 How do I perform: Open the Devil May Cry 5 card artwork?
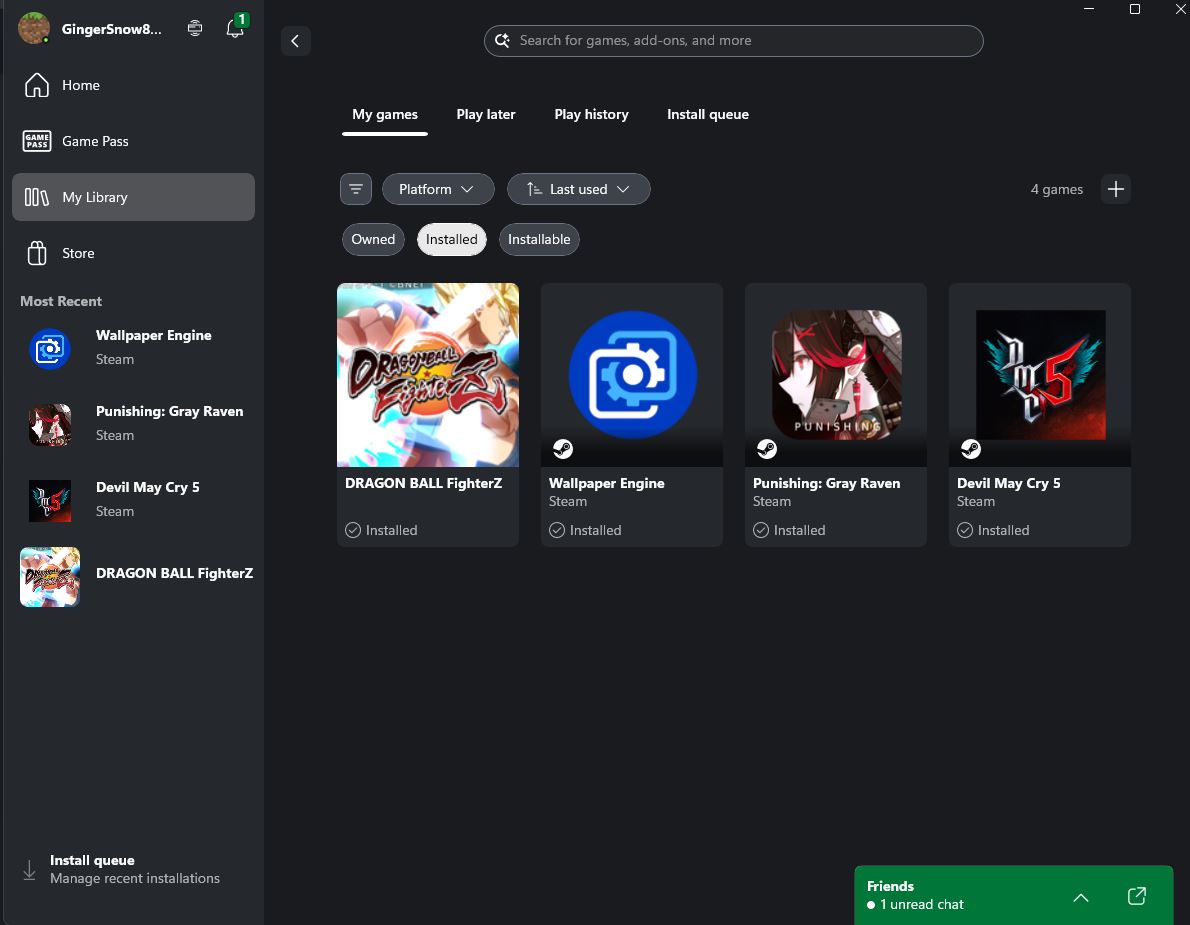point(1040,375)
